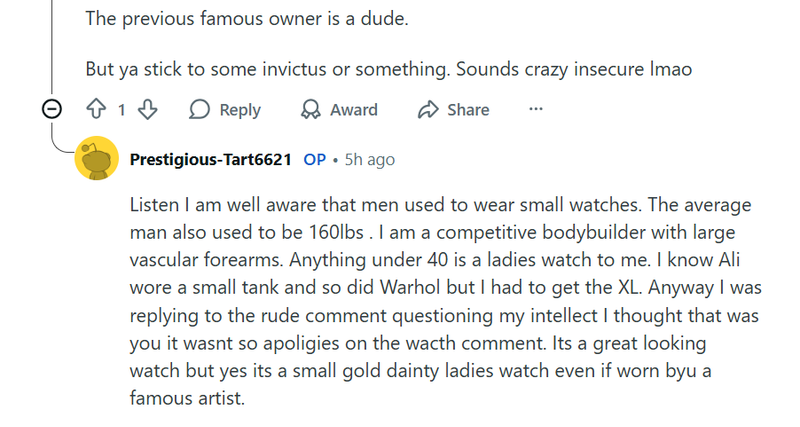Viewport: 800px width, 427px height.
Task: Open the 5h ago timestamp permalink
Action: coord(369,159)
